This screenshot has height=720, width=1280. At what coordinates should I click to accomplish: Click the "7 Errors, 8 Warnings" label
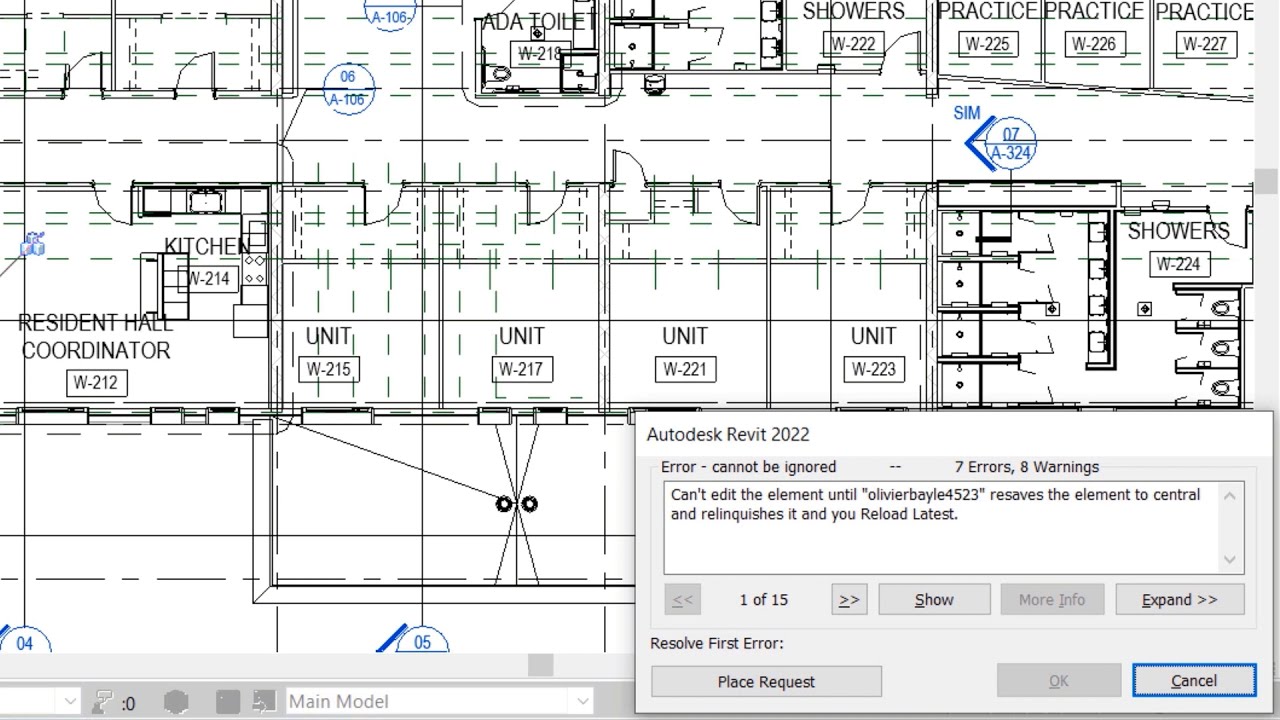click(x=1027, y=467)
